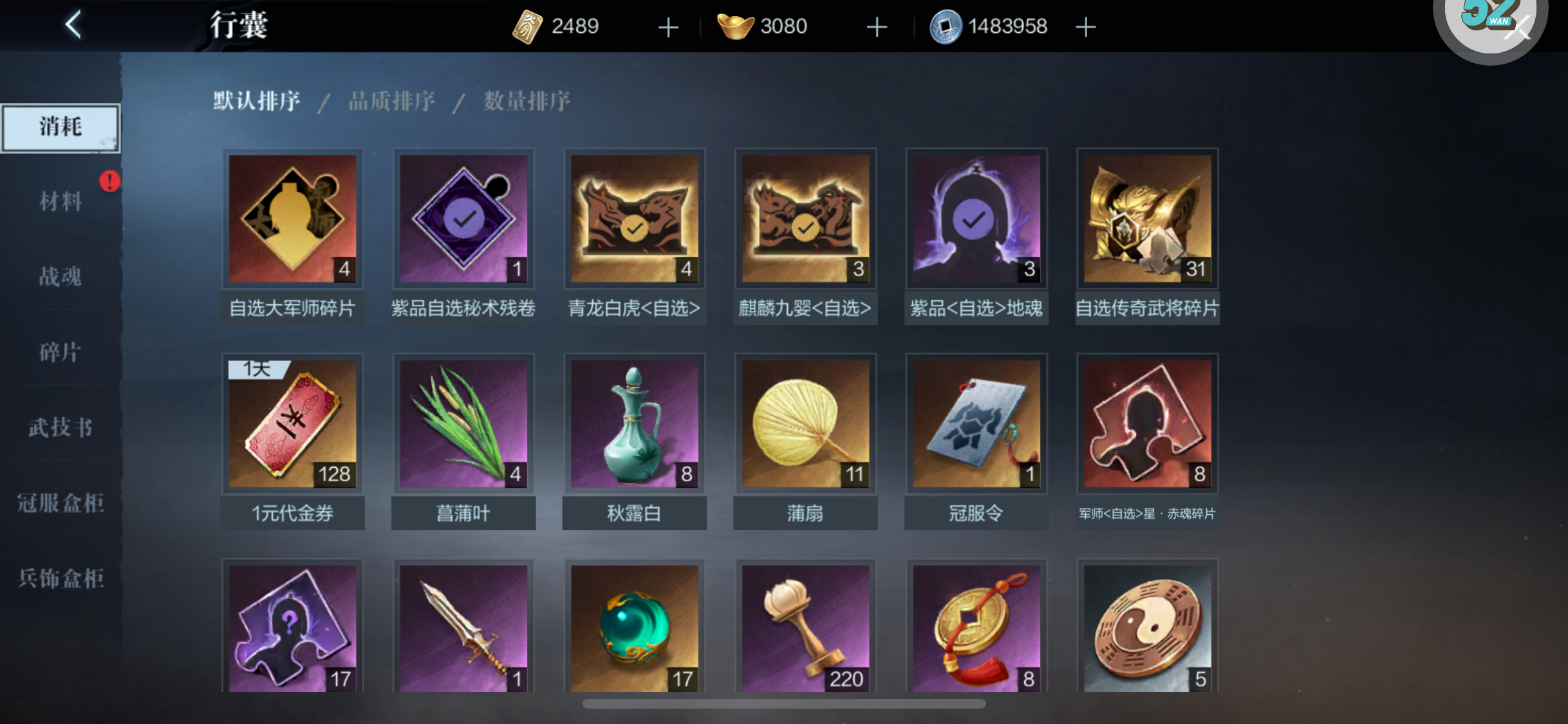Select the yin-yang bagua disc item

click(1148, 627)
